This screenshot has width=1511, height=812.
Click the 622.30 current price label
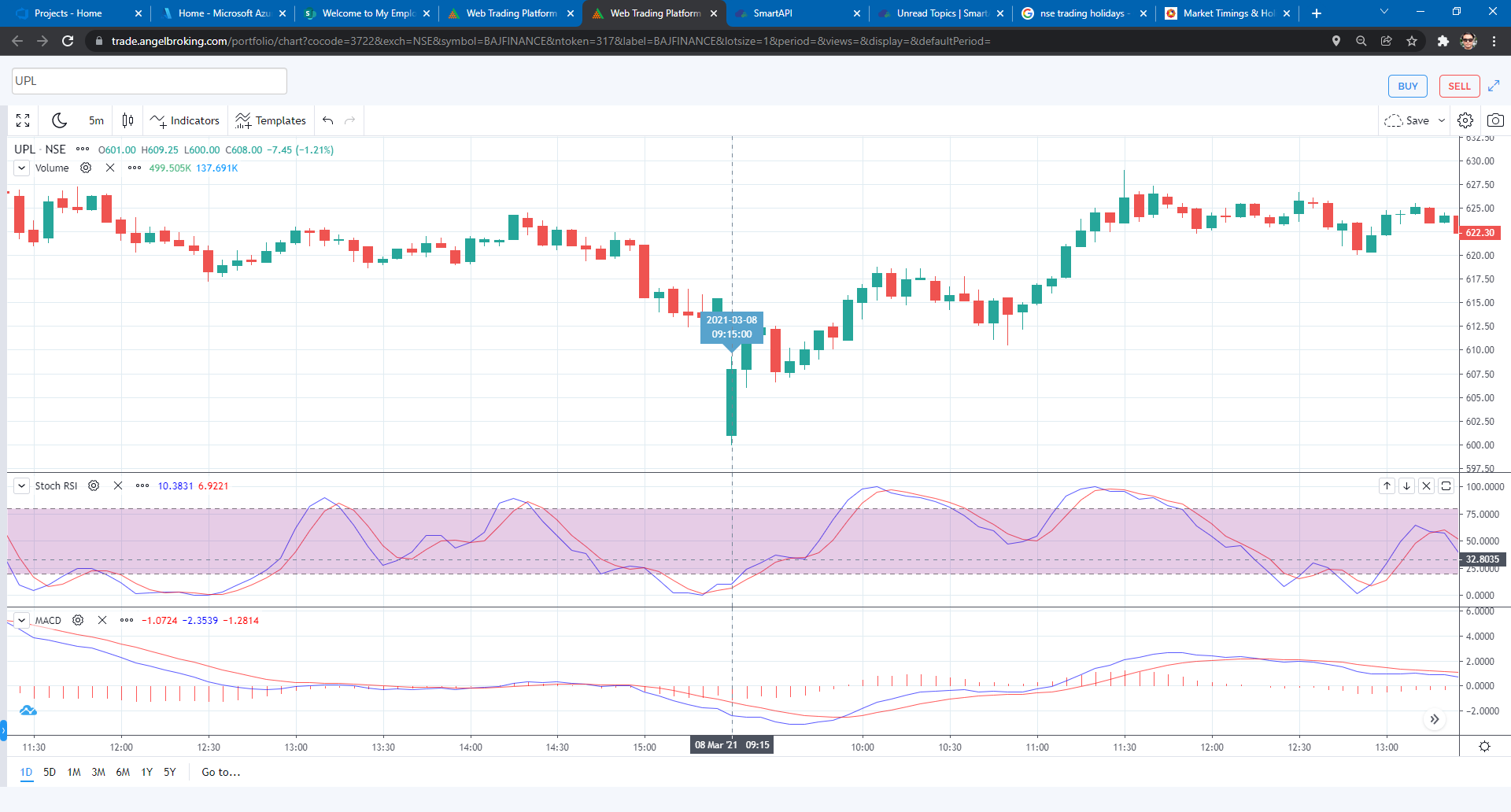coord(1480,232)
